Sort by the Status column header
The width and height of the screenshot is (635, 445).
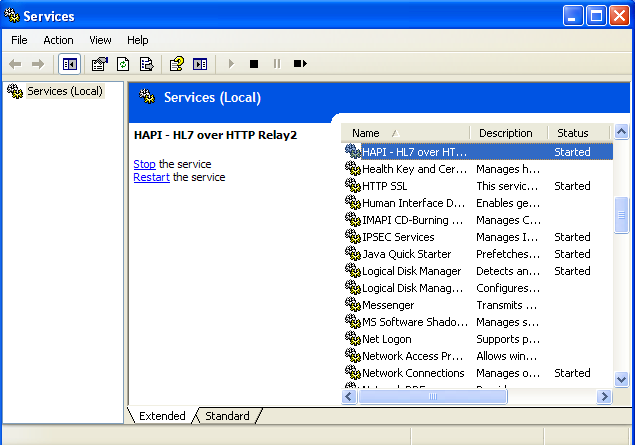click(x=579, y=133)
